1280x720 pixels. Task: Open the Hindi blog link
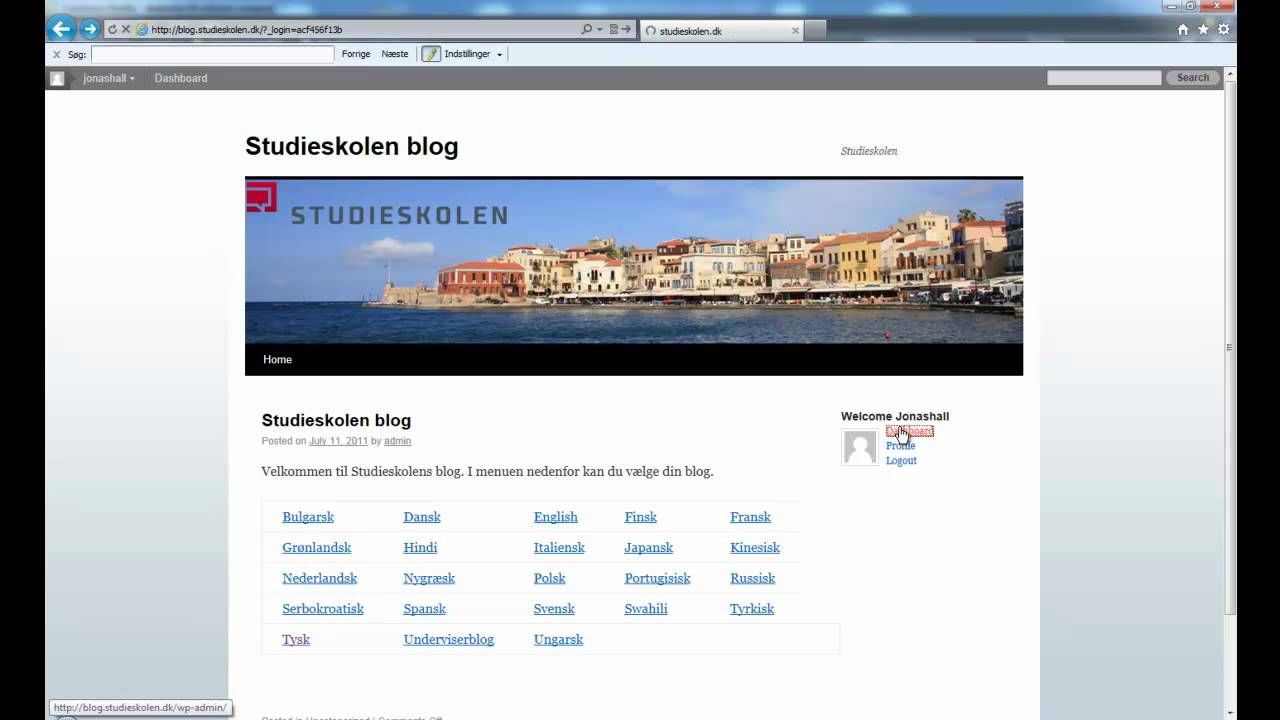[x=420, y=548]
